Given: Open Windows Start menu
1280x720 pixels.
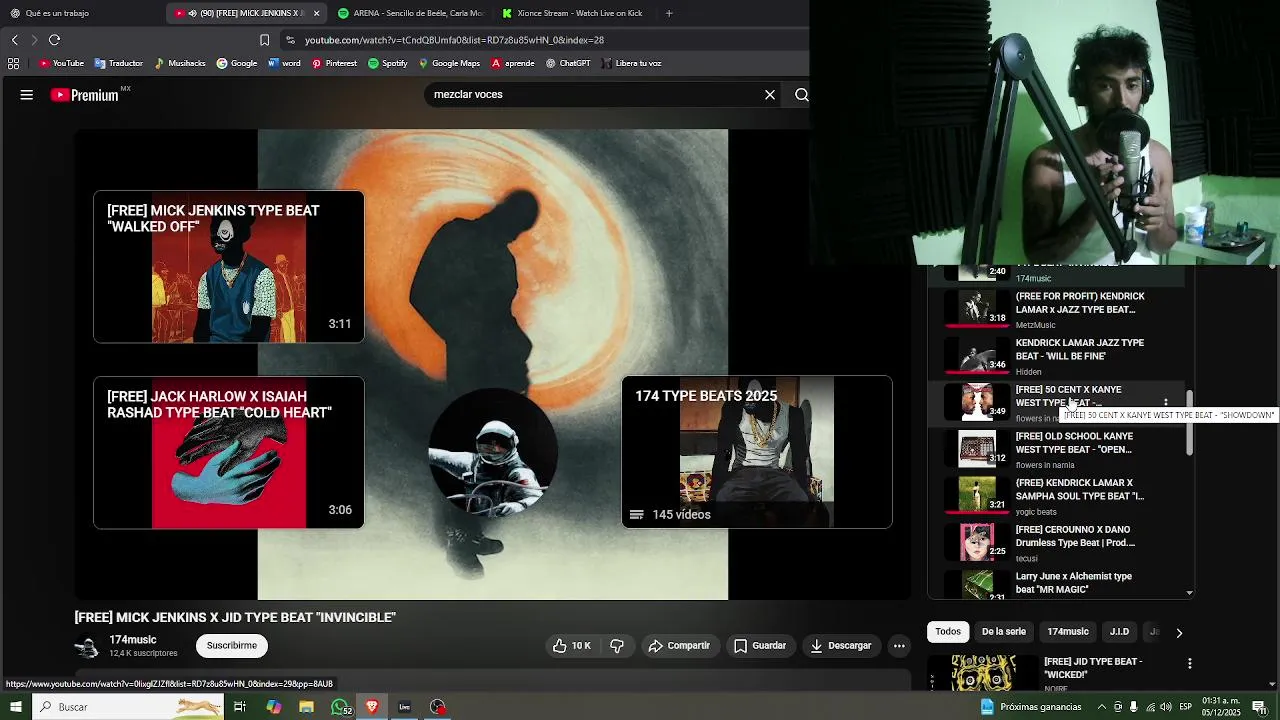Looking at the screenshot, I should coord(15,707).
